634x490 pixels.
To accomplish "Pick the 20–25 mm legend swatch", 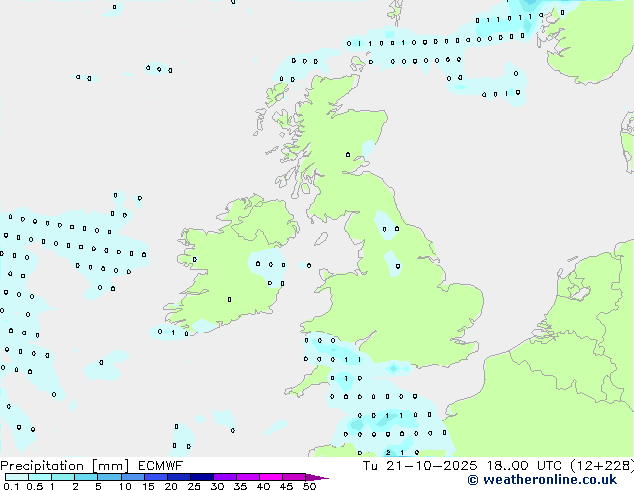I will click(178, 477).
